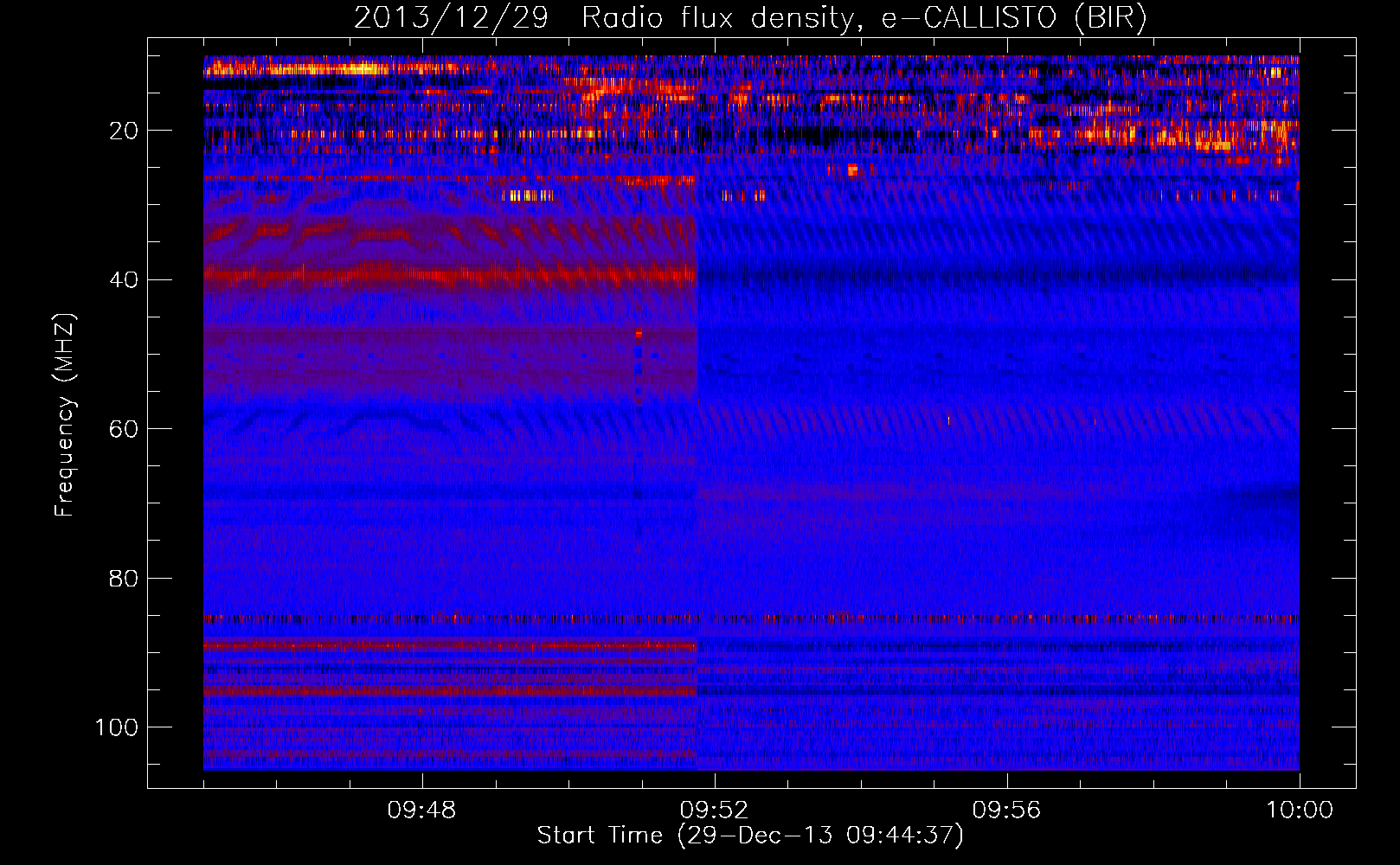Click the plot title '2013/12/29 Radio flux density'
1400x865 pixels.
click(750, 18)
